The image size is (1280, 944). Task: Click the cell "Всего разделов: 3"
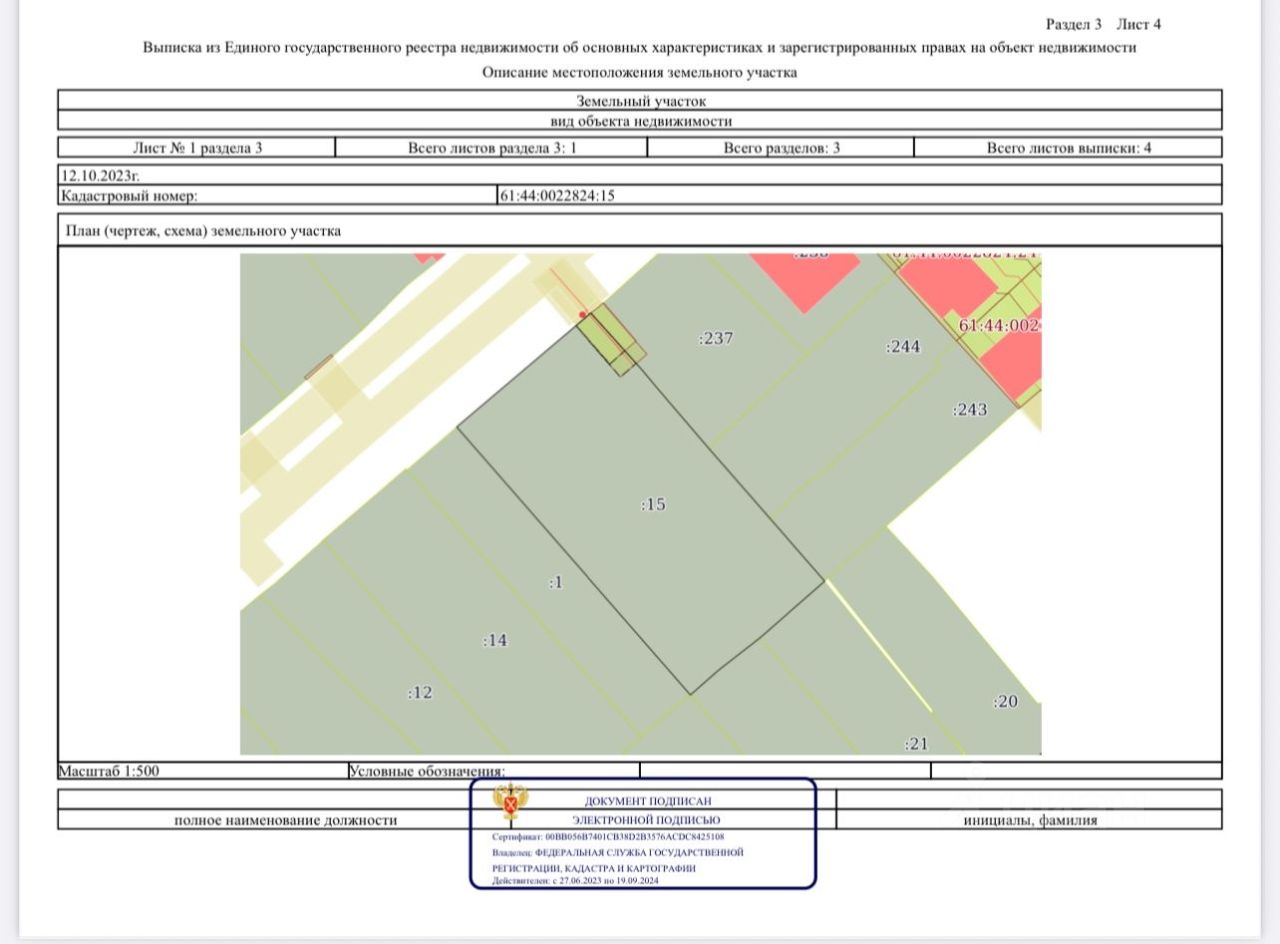click(x=781, y=148)
